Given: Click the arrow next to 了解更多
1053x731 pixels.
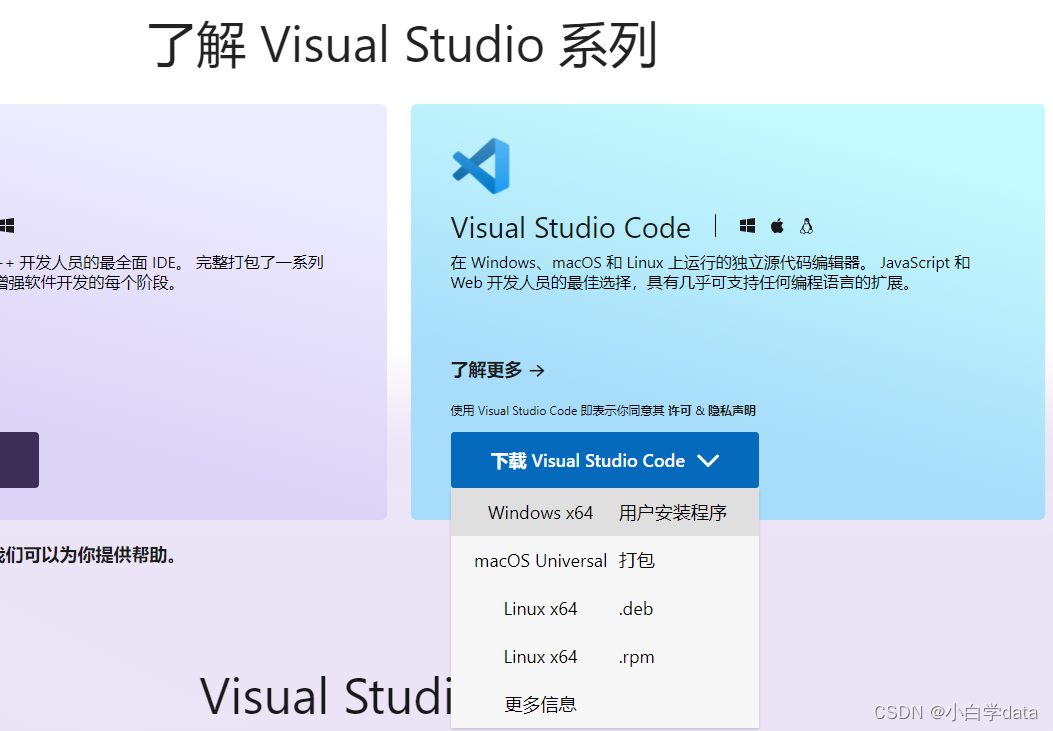Looking at the screenshot, I should 537,371.
